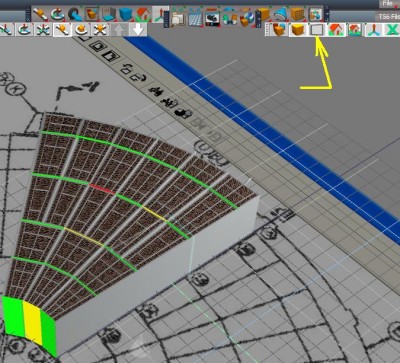Click the orange objects cluster icon

tap(279, 30)
